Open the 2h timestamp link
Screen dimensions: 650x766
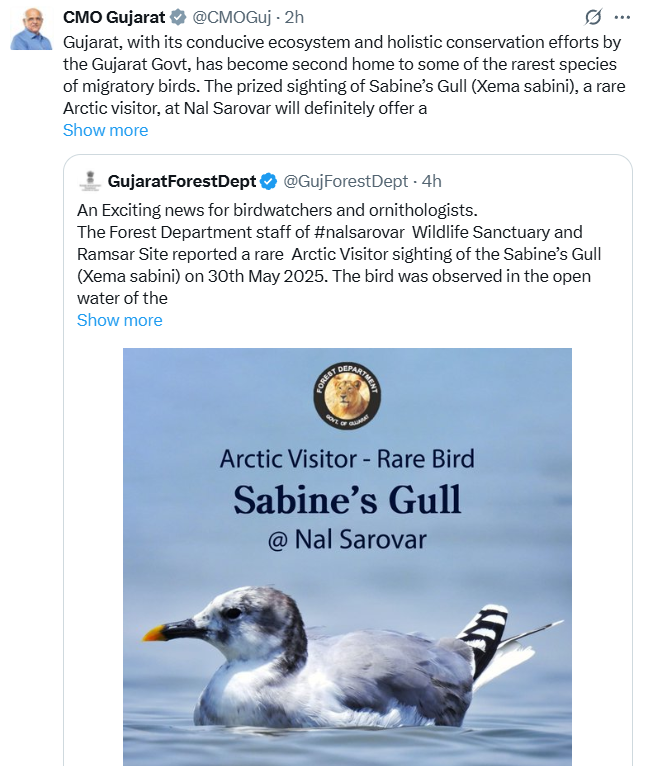click(295, 18)
